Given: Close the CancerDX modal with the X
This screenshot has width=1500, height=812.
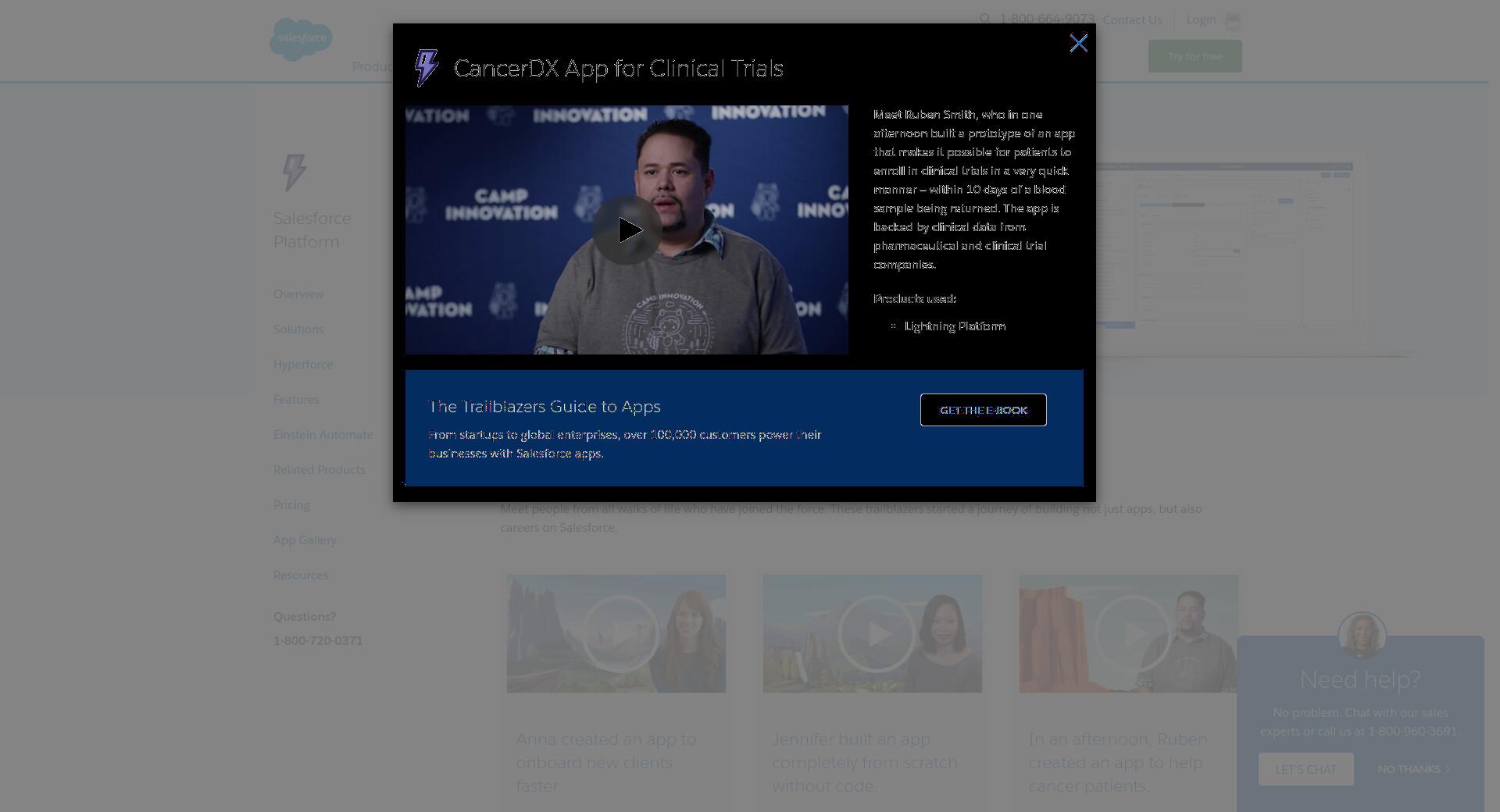Looking at the screenshot, I should click(1078, 43).
